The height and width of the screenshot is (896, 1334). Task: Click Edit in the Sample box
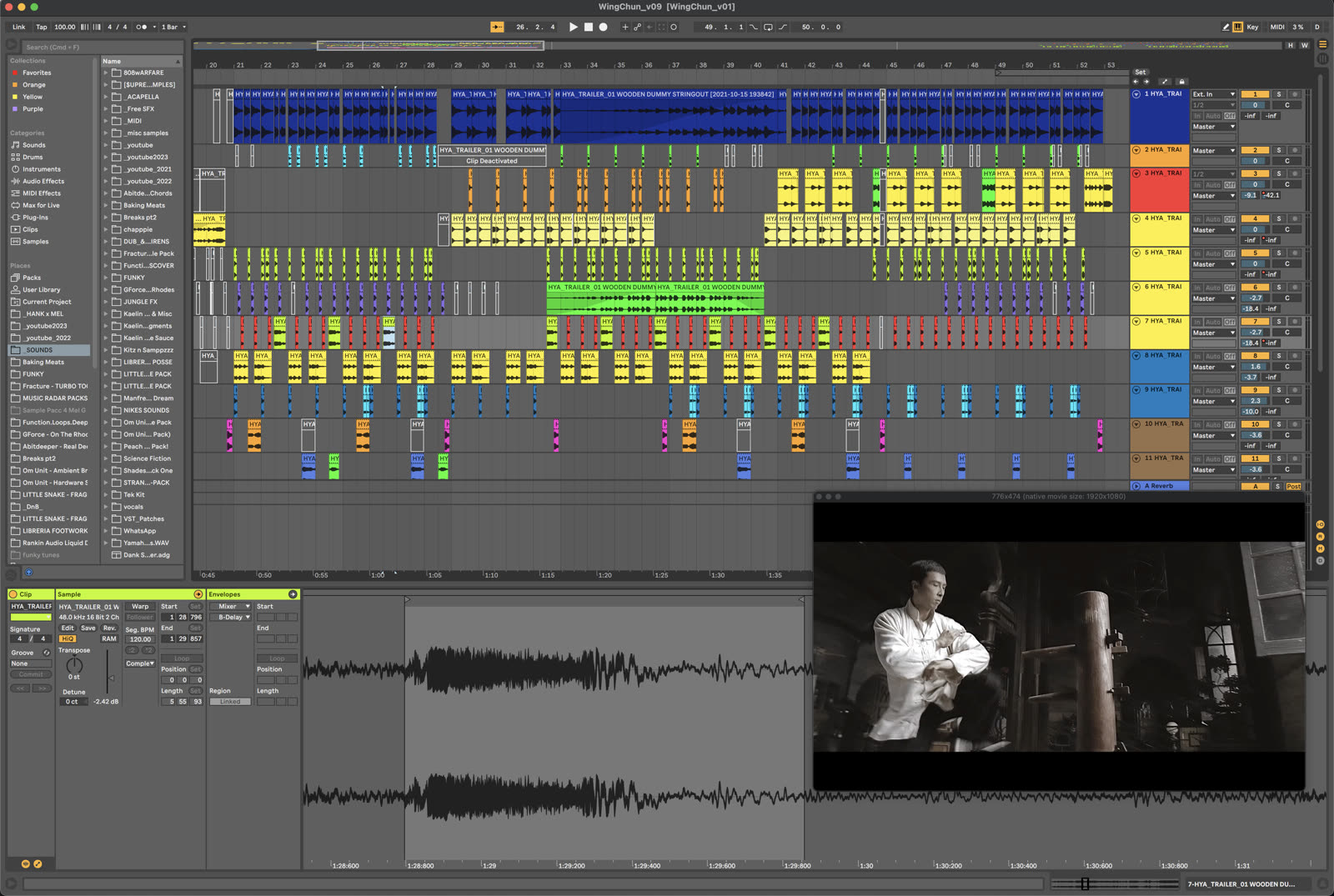[x=68, y=628]
